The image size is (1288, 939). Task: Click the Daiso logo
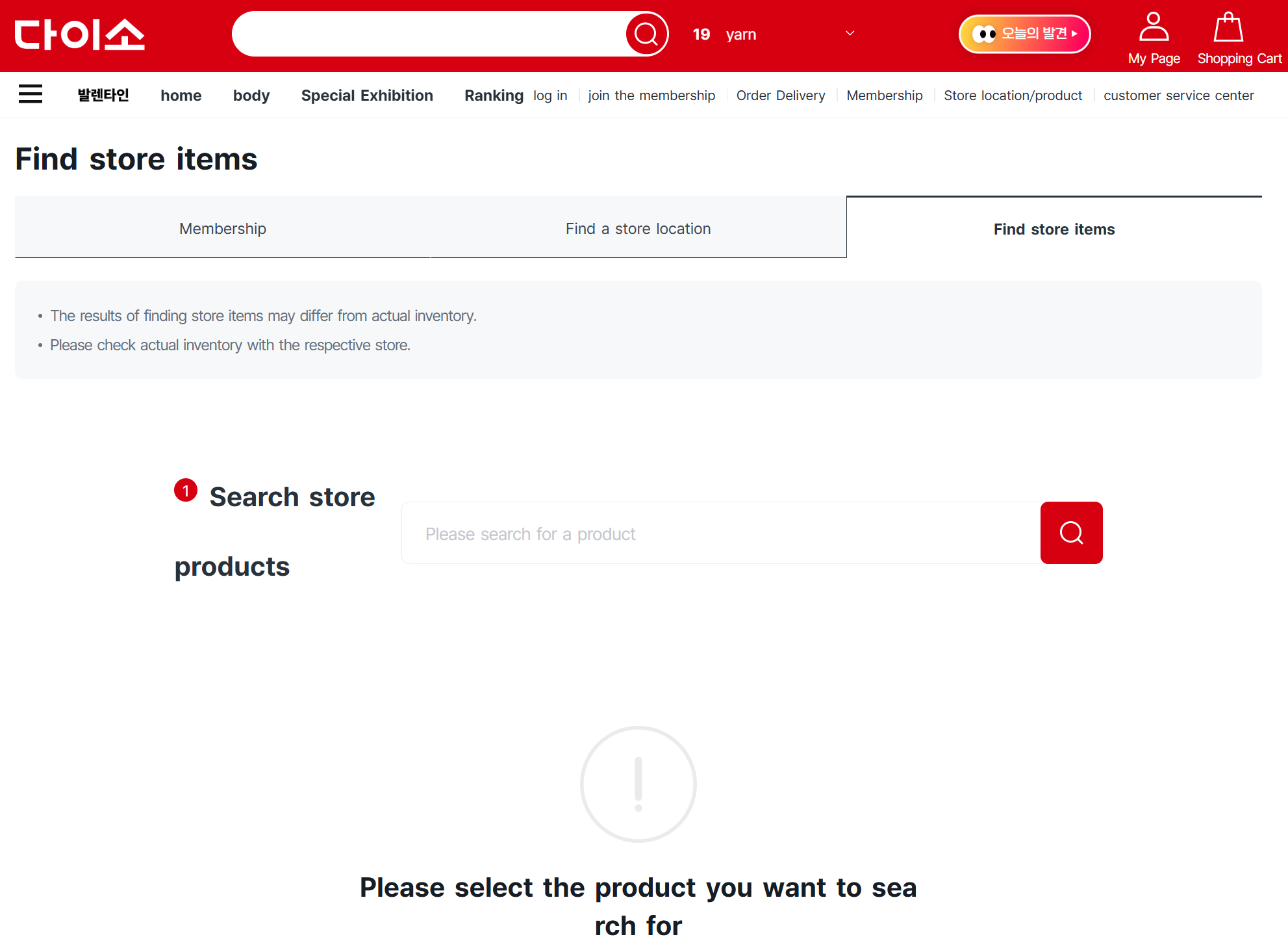[79, 34]
